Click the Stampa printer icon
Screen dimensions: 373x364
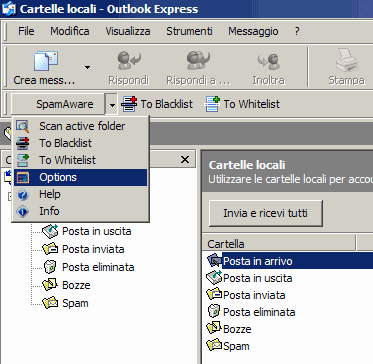click(347, 61)
